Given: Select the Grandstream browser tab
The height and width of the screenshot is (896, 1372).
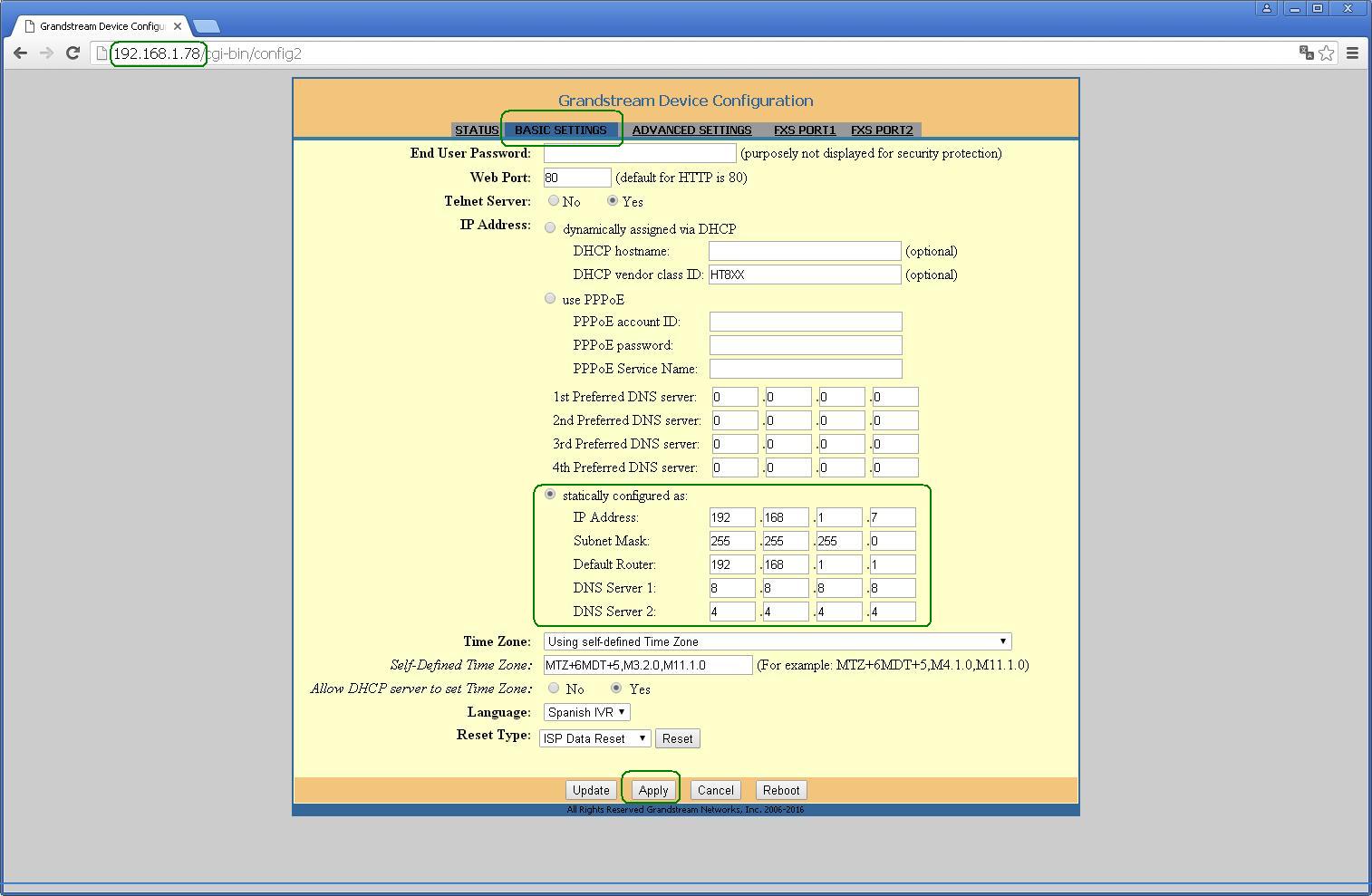Looking at the screenshot, I should pos(100,26).
